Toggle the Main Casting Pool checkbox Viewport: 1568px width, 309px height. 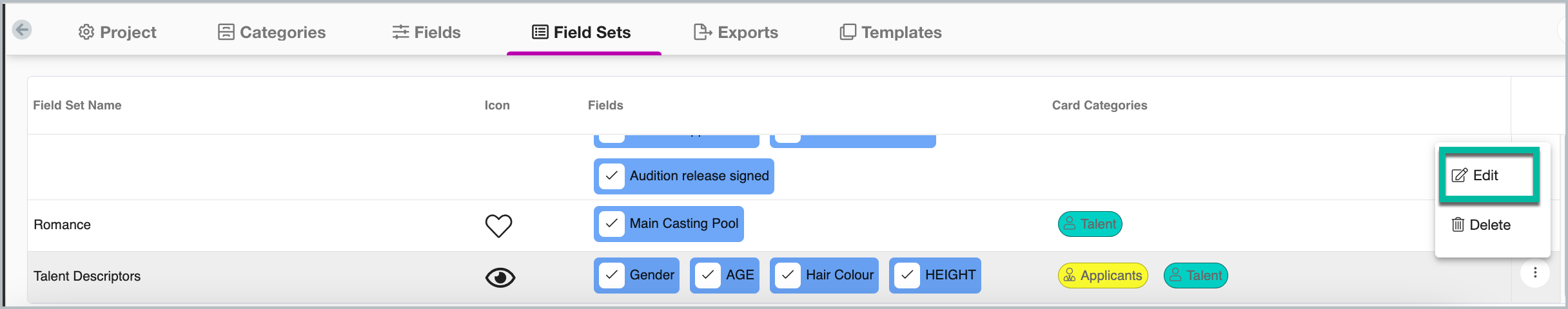tap(611, 223)
